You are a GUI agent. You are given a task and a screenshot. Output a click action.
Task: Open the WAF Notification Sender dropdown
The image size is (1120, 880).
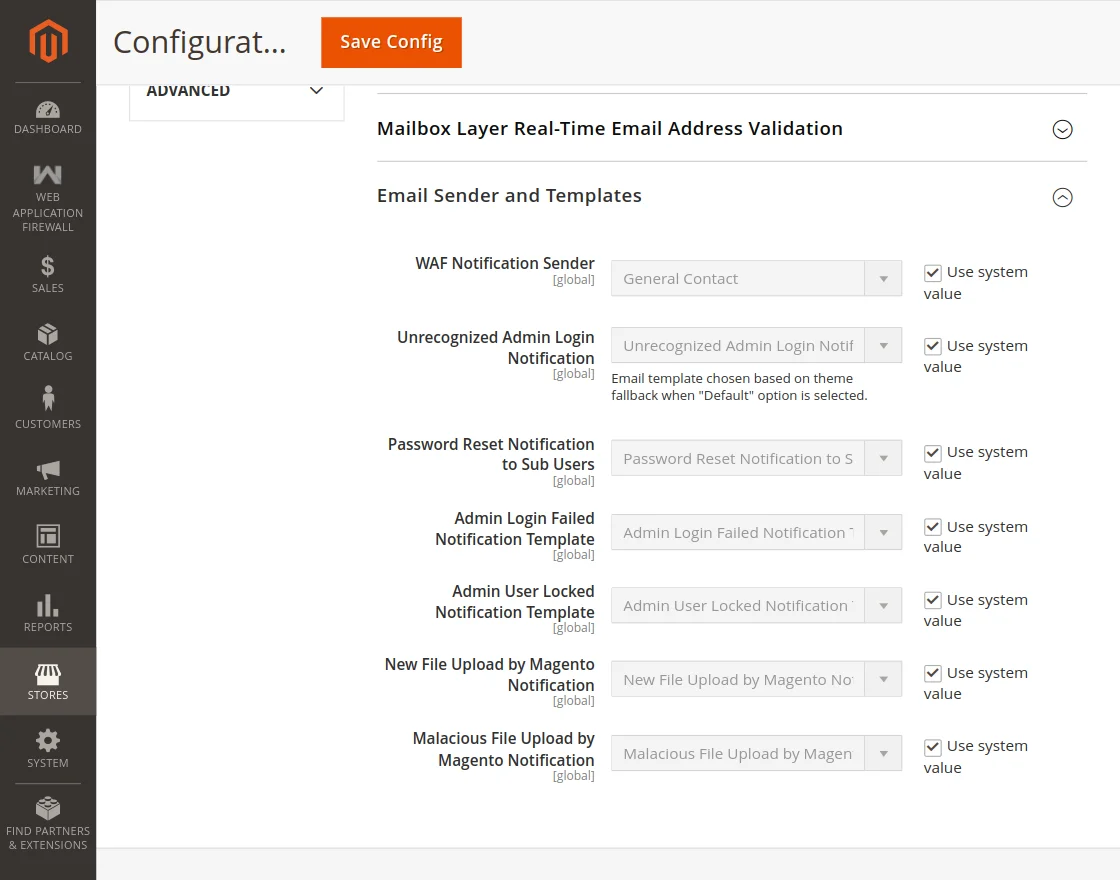pyautogui.click(x=756, y=279)
